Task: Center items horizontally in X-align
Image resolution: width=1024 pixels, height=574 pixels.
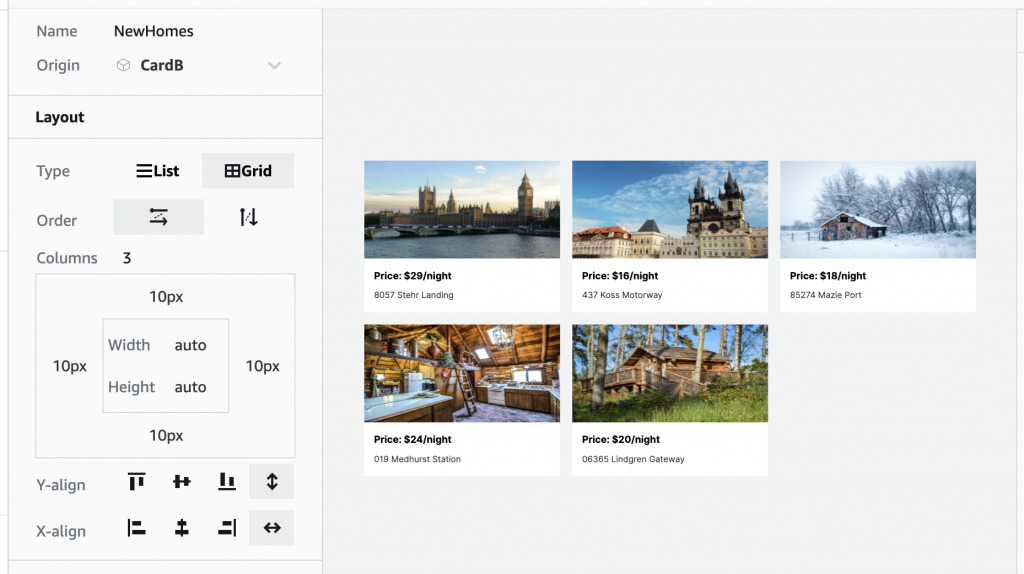Action: 181,528
